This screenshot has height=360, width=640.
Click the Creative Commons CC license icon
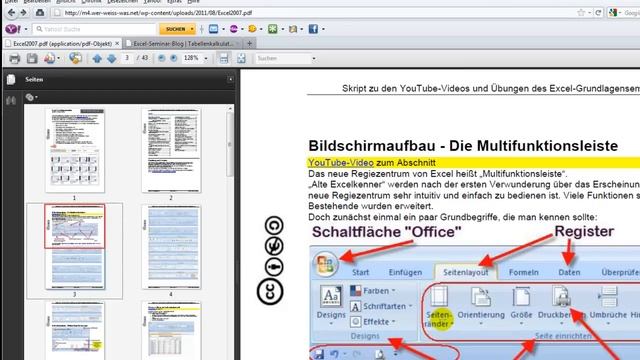270,291
